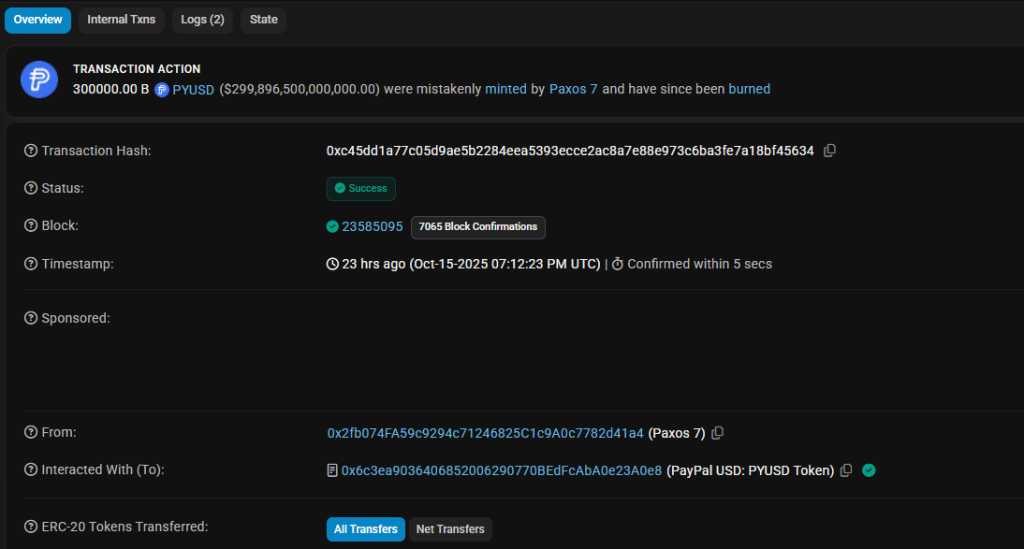Copy the Paxos 7 From address
This screenshot has height=549, width=1024.
(x=717, y=433)
